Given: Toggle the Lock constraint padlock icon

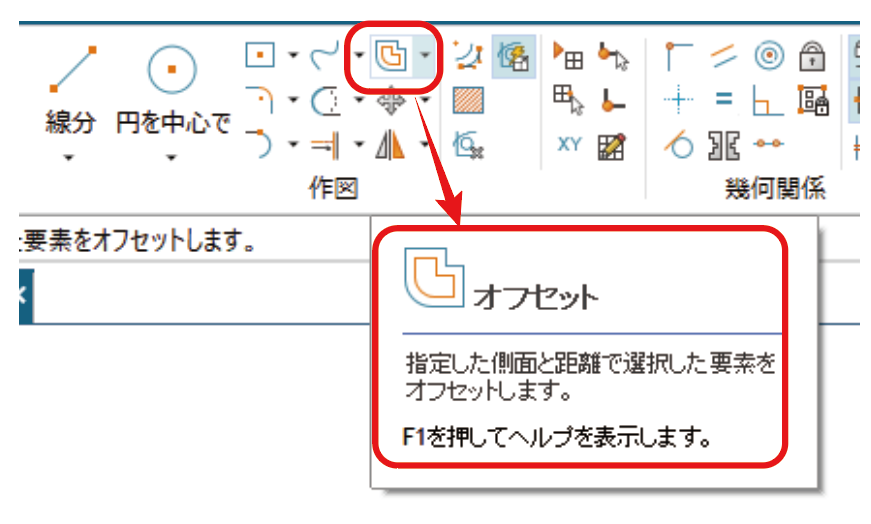Looking at the screenshot, I should (x=811, y=57).
